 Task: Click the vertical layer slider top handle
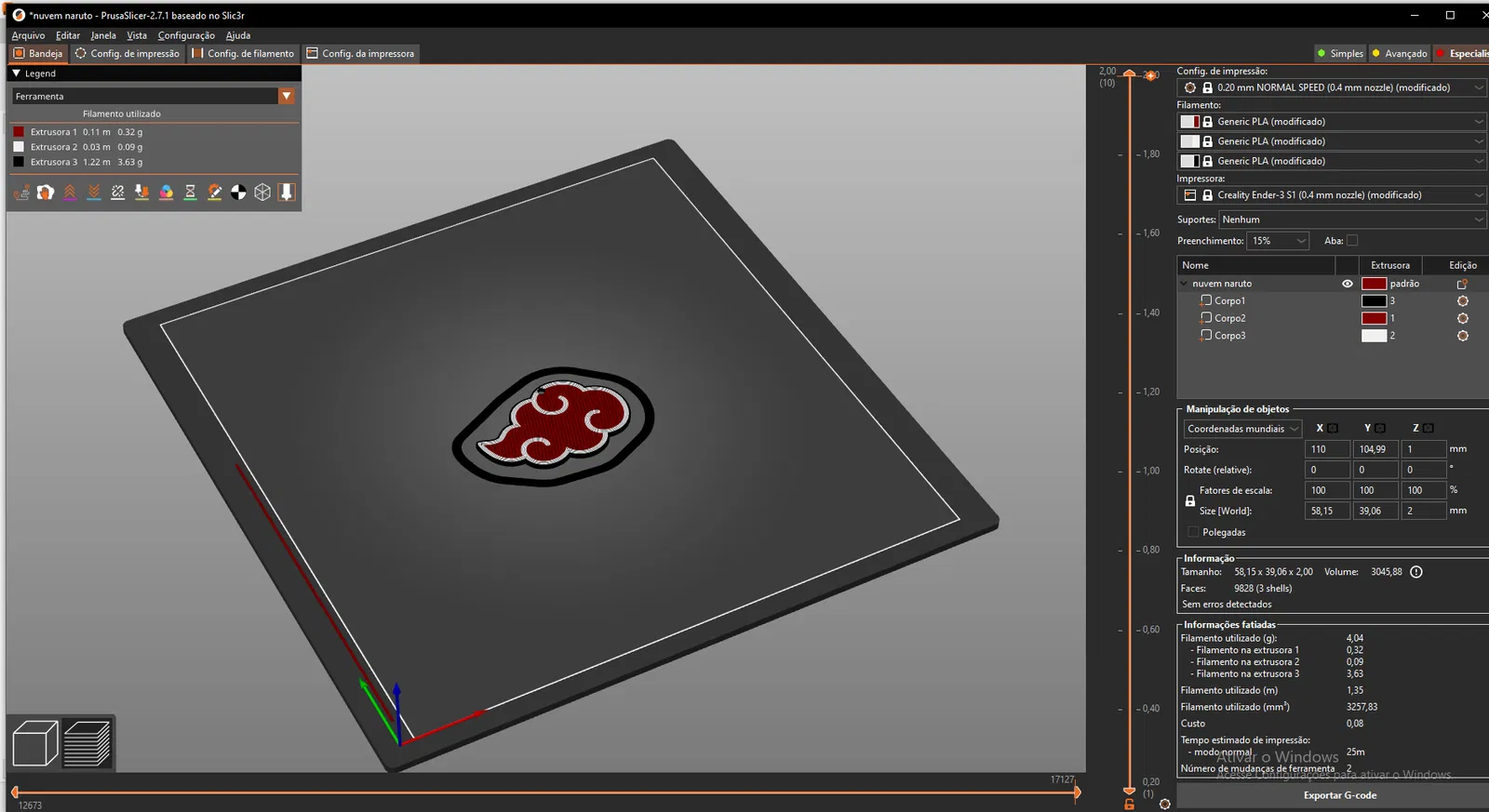(1130, 73)
